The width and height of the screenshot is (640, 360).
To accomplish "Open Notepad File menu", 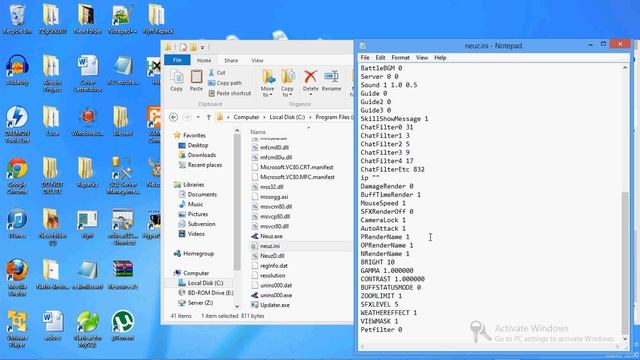I will tap(365, 58).
